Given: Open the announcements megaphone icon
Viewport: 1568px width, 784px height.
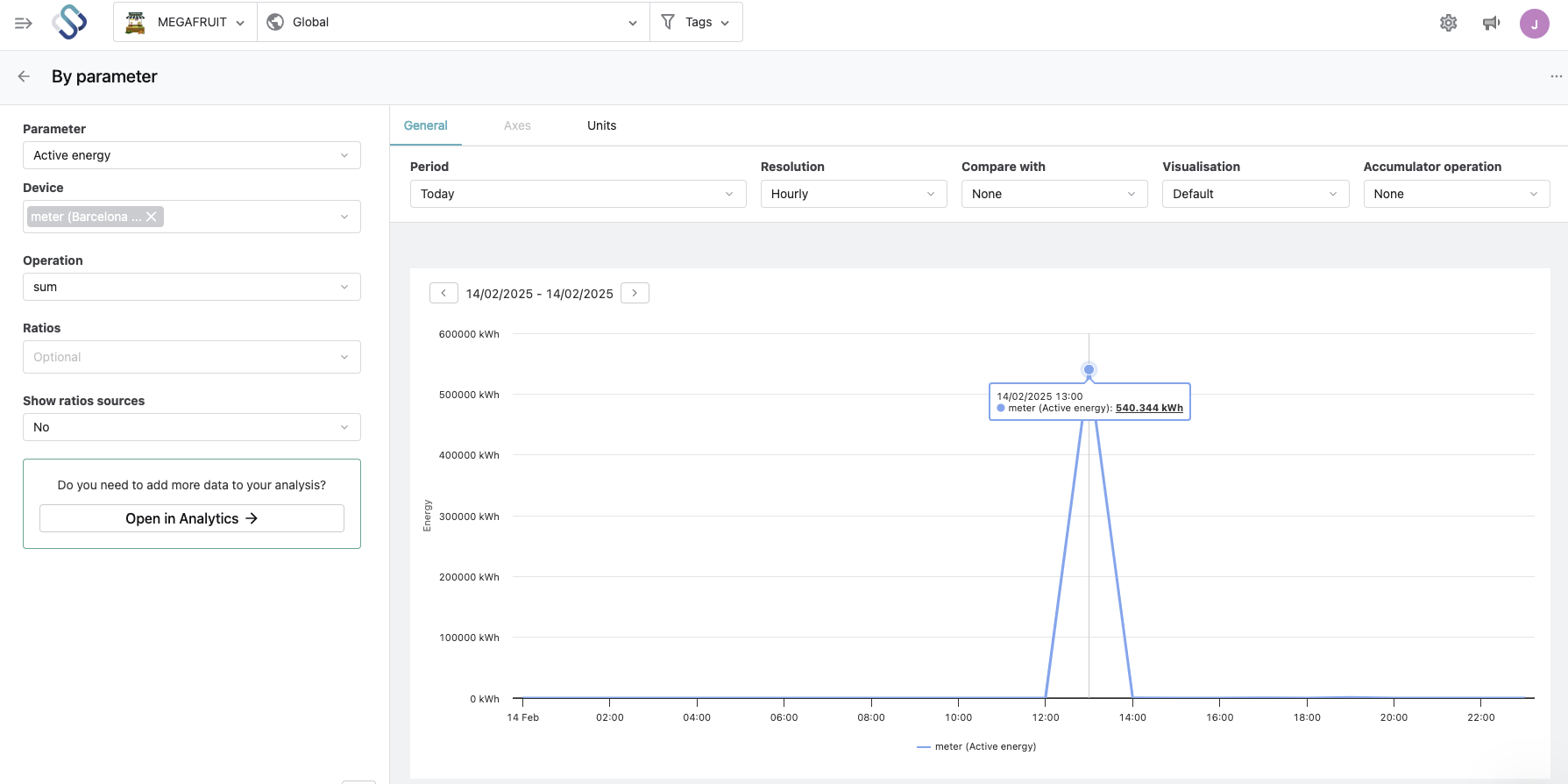Looking at the screenshot, I should pos(1491,23).
